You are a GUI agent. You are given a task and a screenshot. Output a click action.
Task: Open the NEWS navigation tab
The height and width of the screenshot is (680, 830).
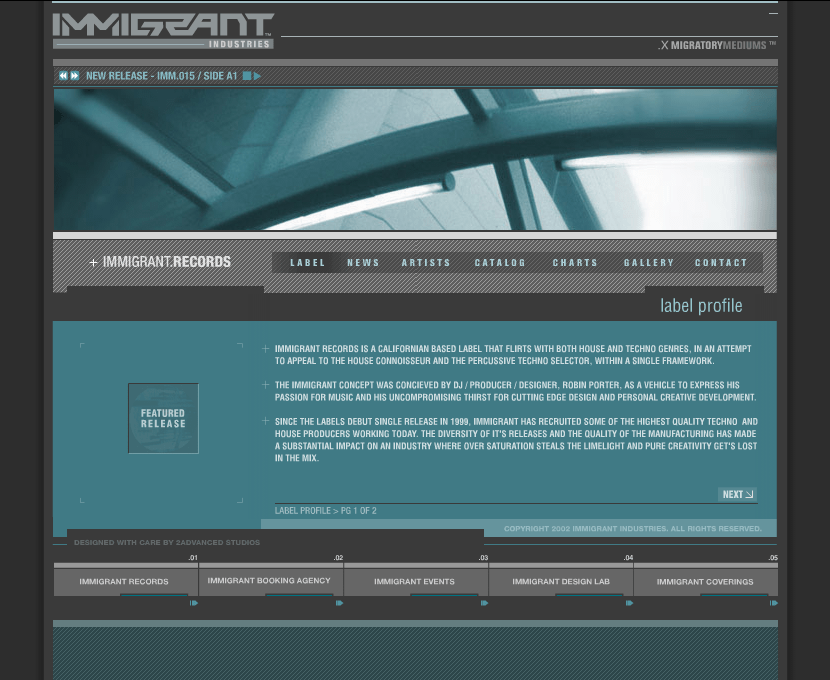[x=363, y=262]
